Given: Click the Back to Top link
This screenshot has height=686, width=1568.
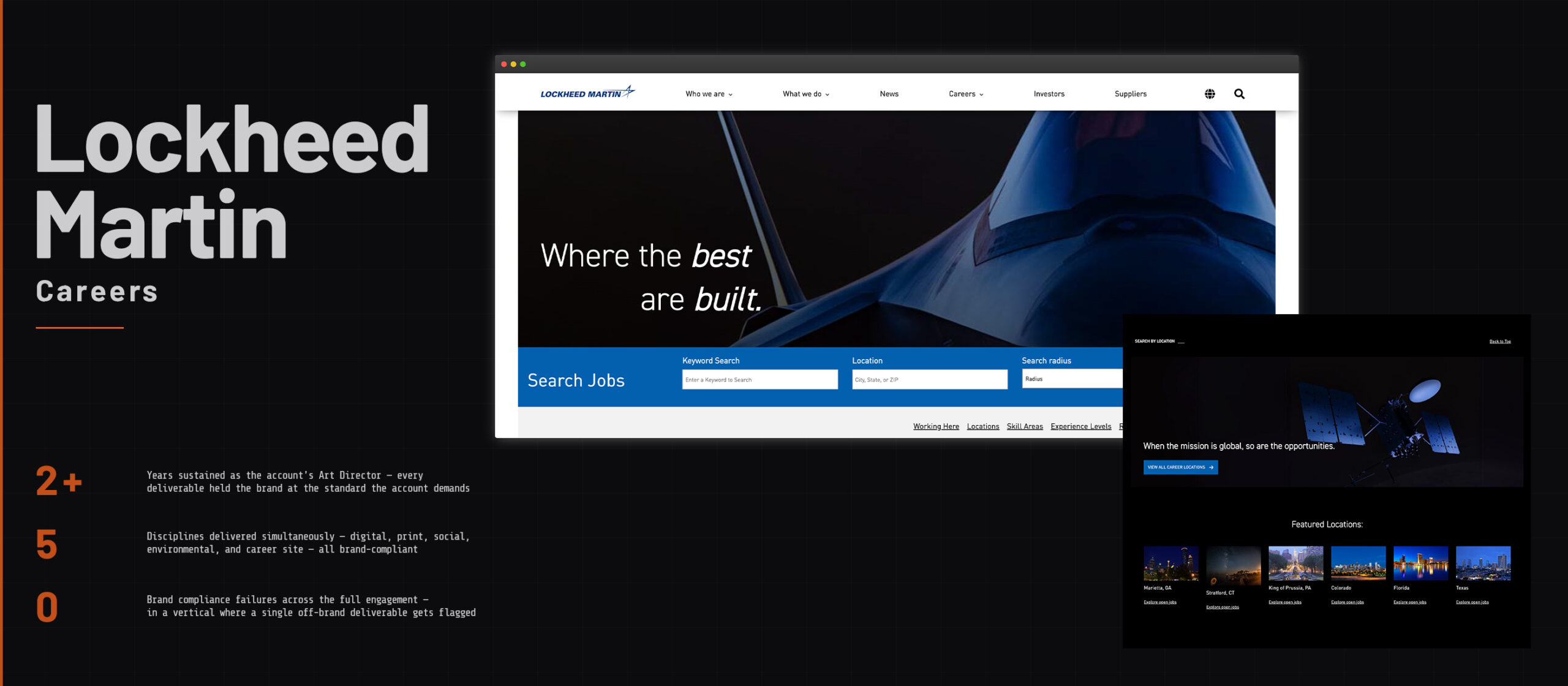Looking at the screenshot, I should click(1500, 341).
